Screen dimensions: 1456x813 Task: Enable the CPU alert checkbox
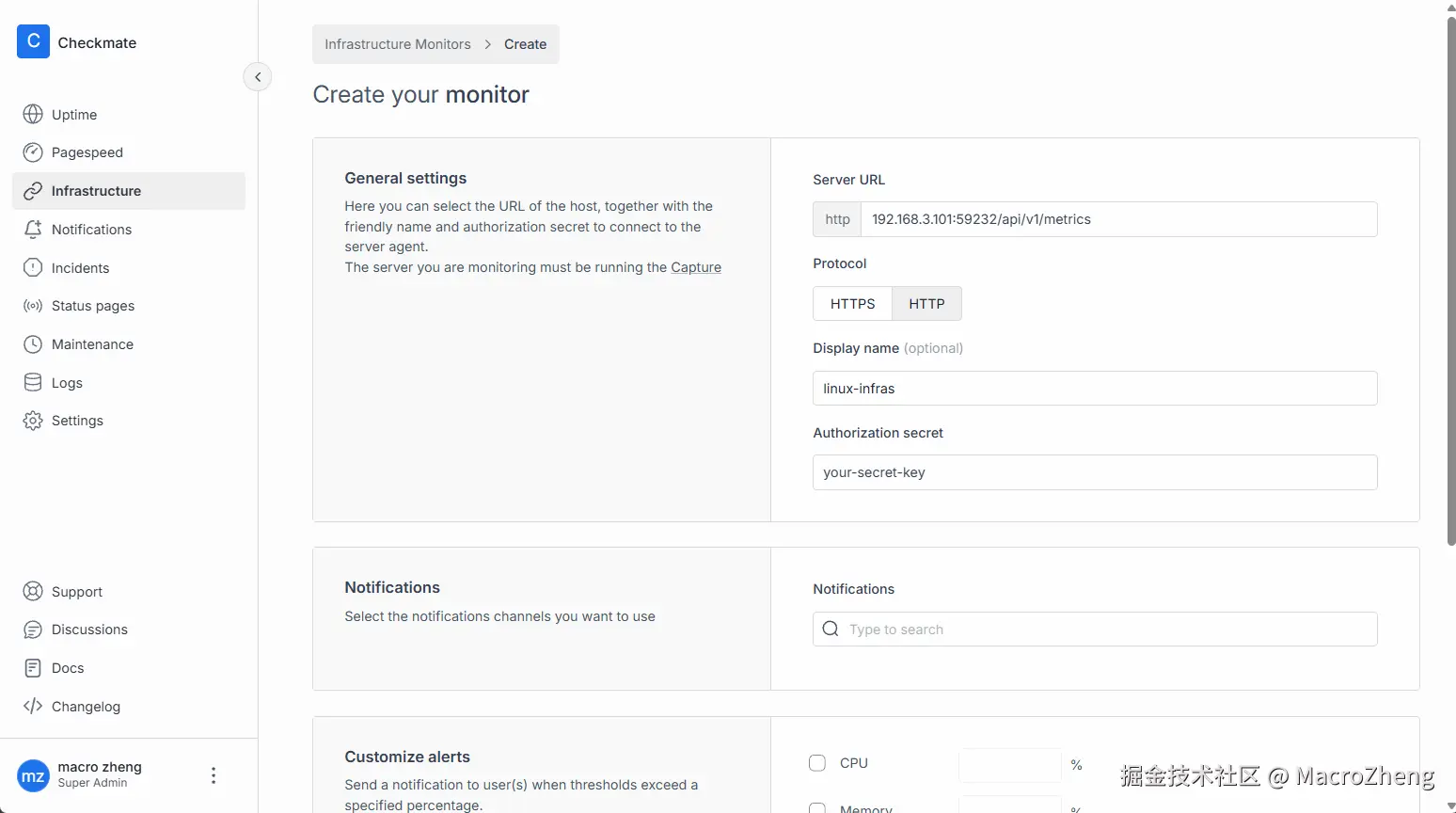(817, 763)
